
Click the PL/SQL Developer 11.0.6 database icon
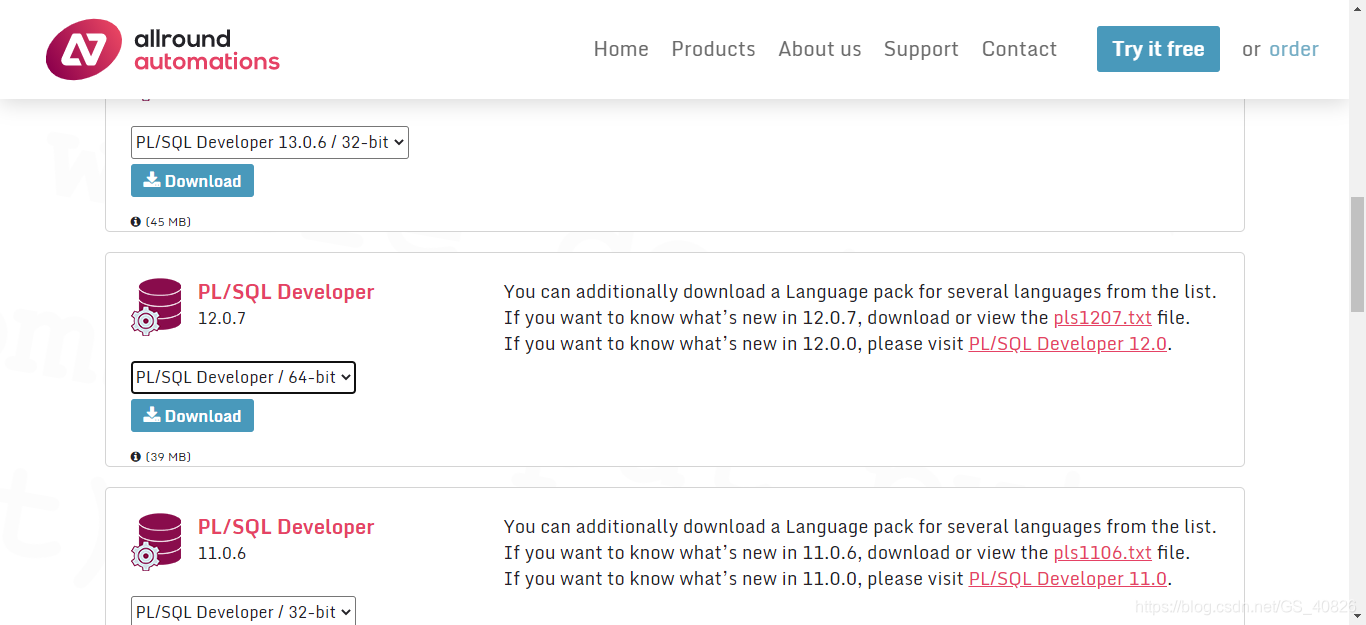click(157, 540)
